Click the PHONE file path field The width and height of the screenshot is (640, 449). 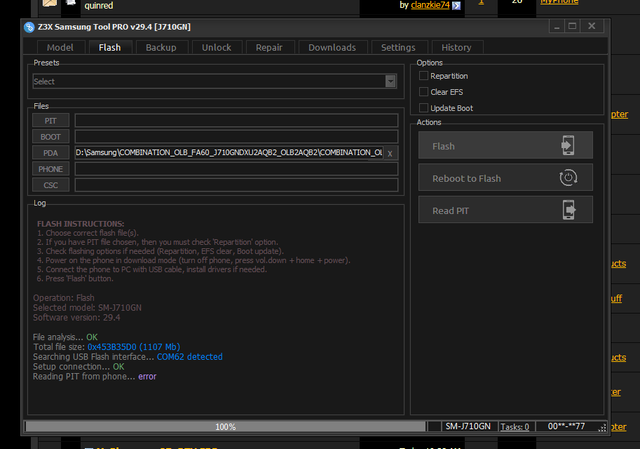tap(236, 169)
